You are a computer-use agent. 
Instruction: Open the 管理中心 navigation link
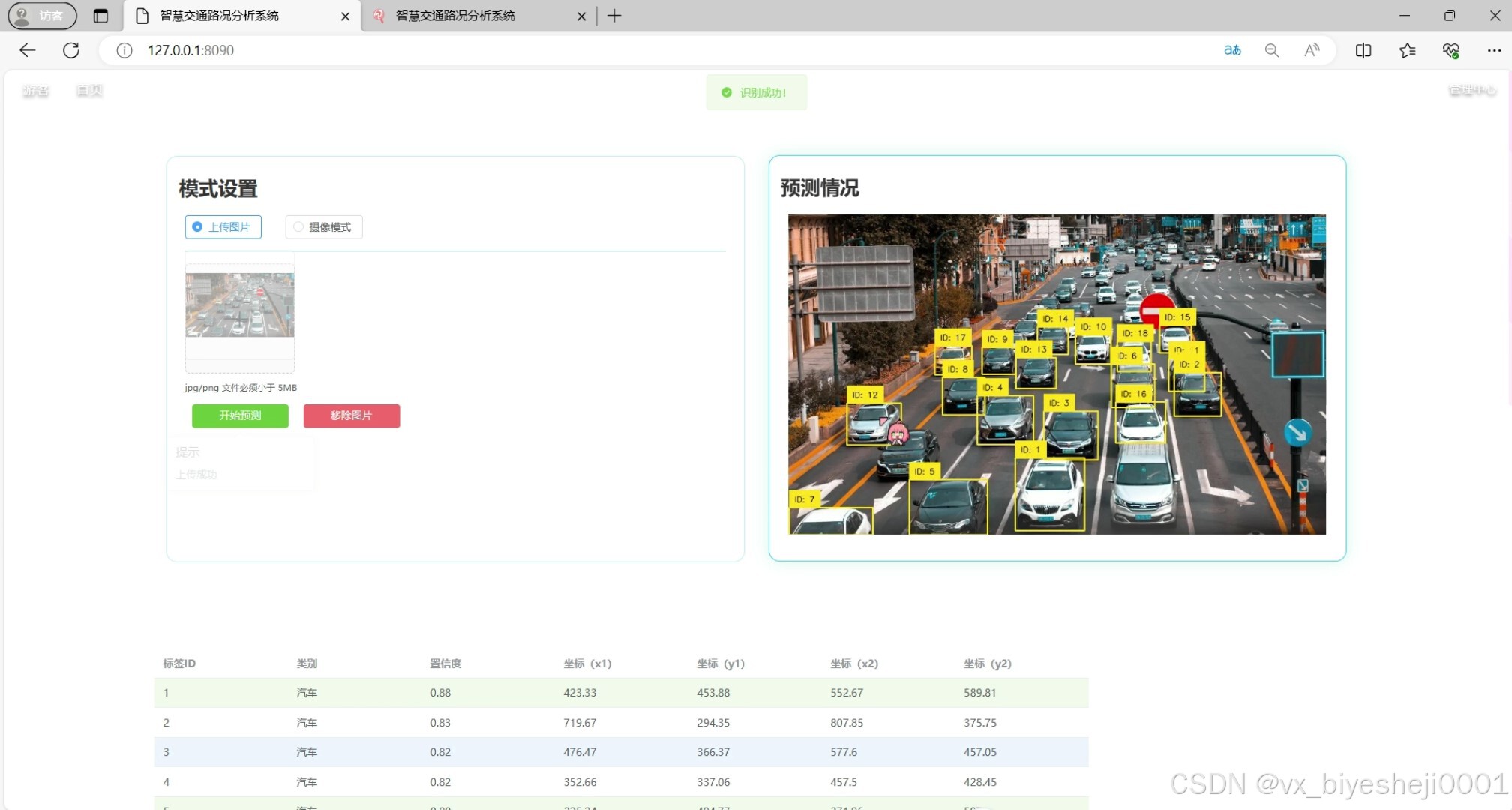pos(1471,91)
